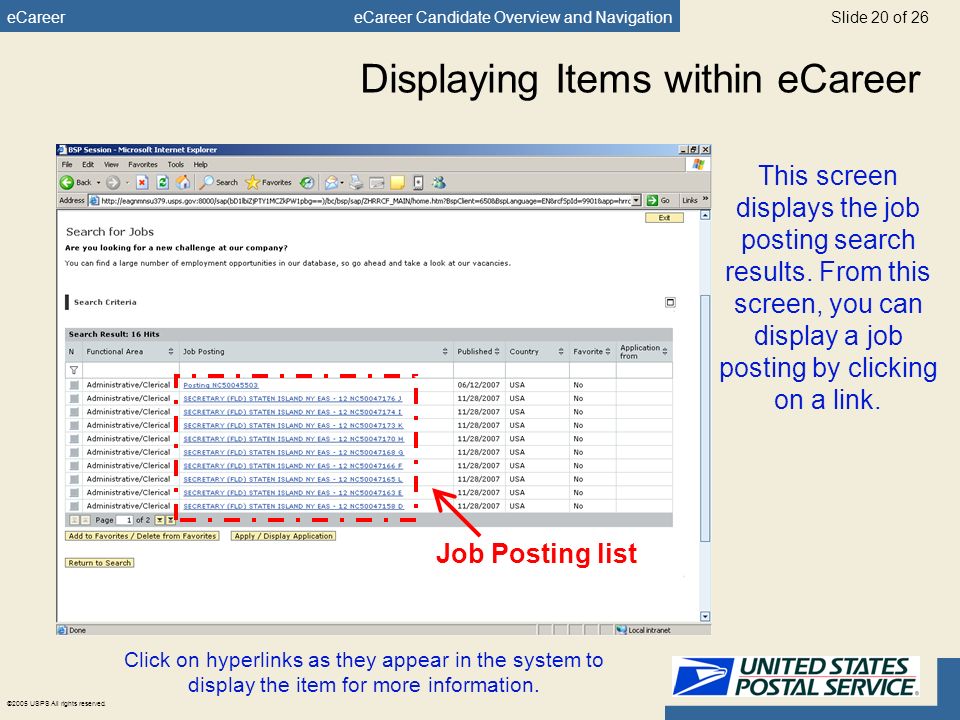Image resolution: width=960 pixels, height=720 pixels.
Task: Open Secretary Staten Island NC50047158 D link
Action: point(293,506)
